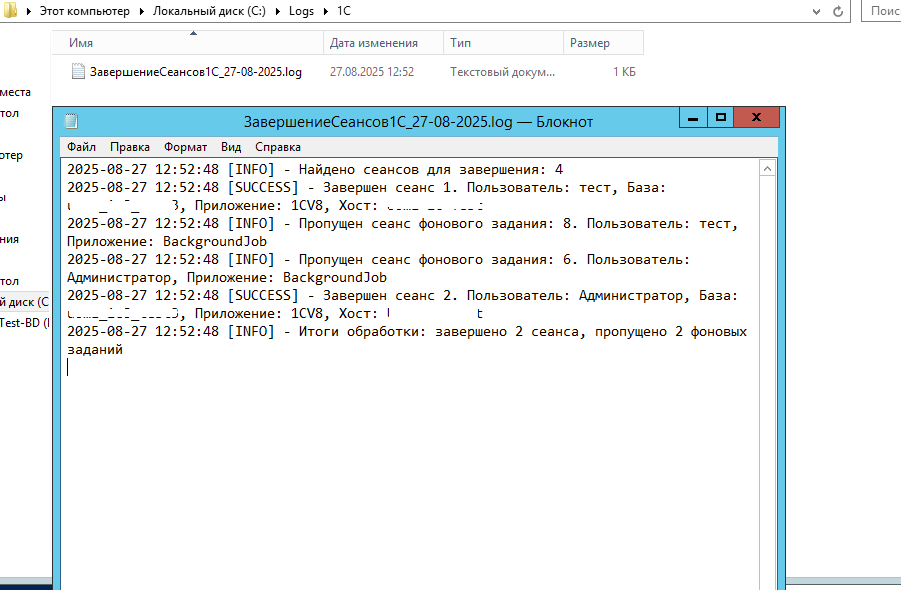The height and width of the screenshot is (590, 901).
Task: Click the "Найдено сеансов для завершения: 4" log line
Action: (x=315, y=169)
